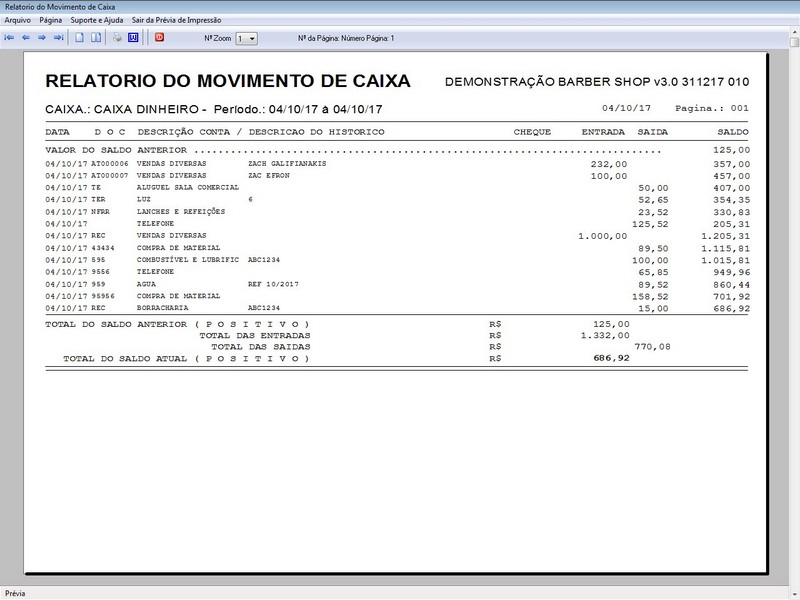Click AGUA description text

(x=146, y=284)
